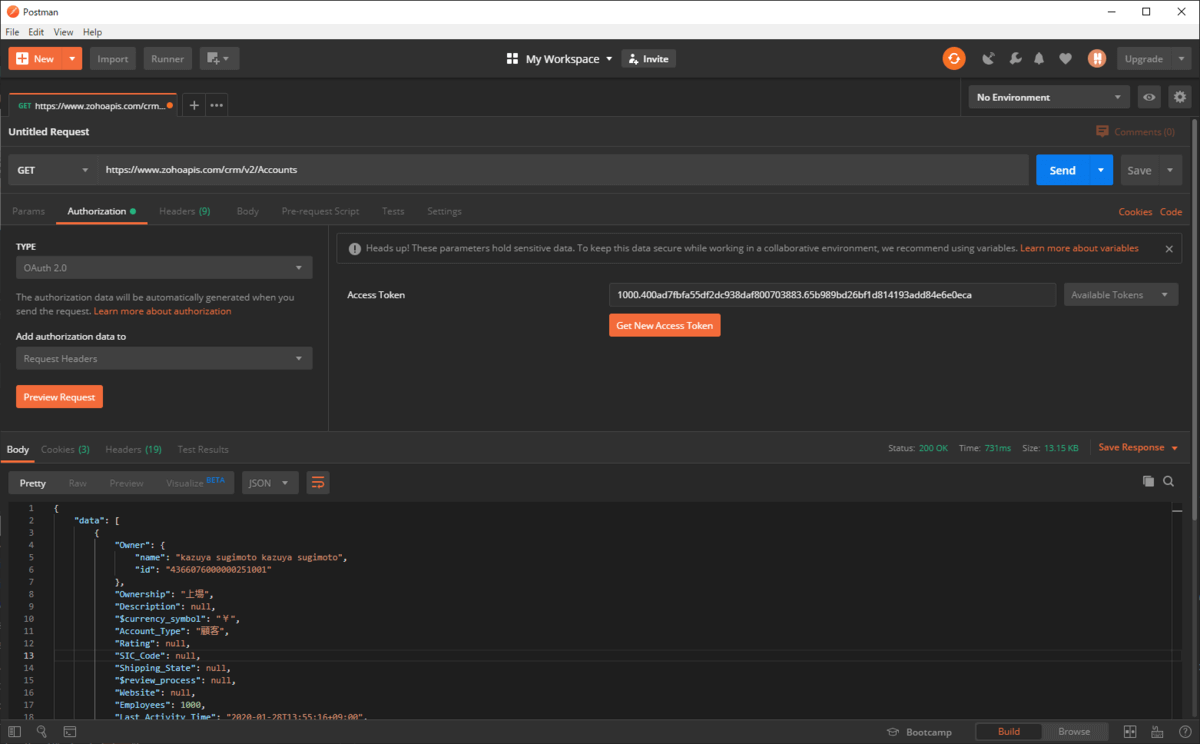The image size is (1200, 744).
Task: Open the Pre-request Script tab
Action: (x=320, y=211)
